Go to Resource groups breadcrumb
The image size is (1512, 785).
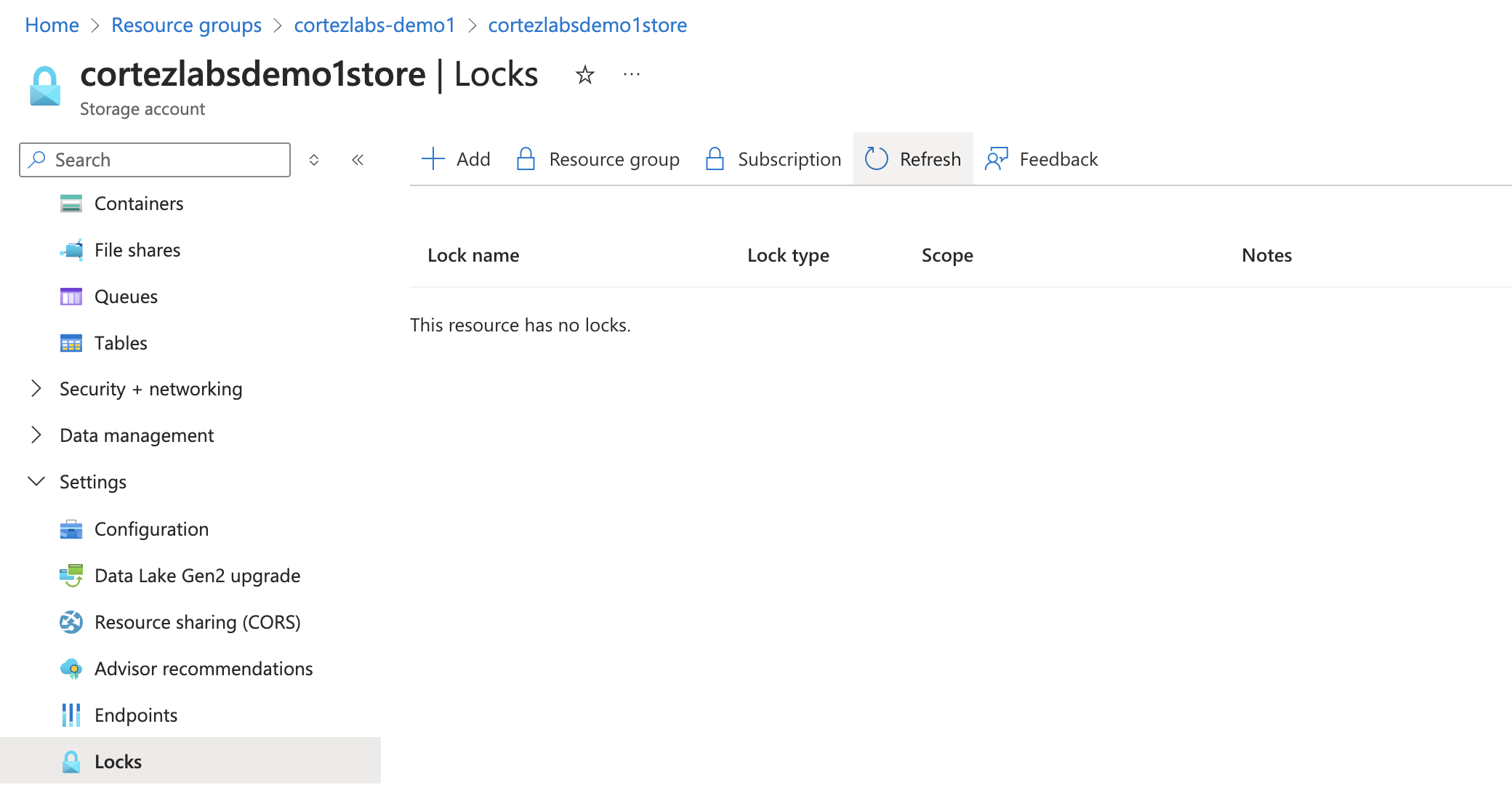[186, 25]
